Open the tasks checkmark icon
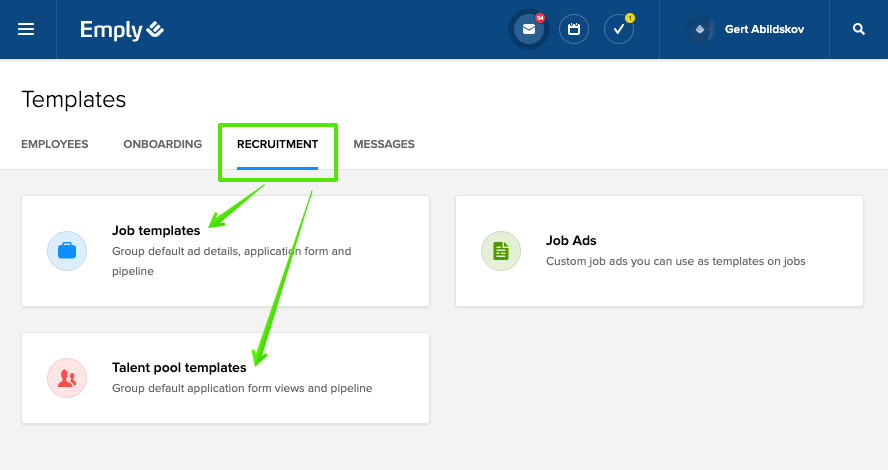This screenshot has height=470, width=888. point(619,29)
